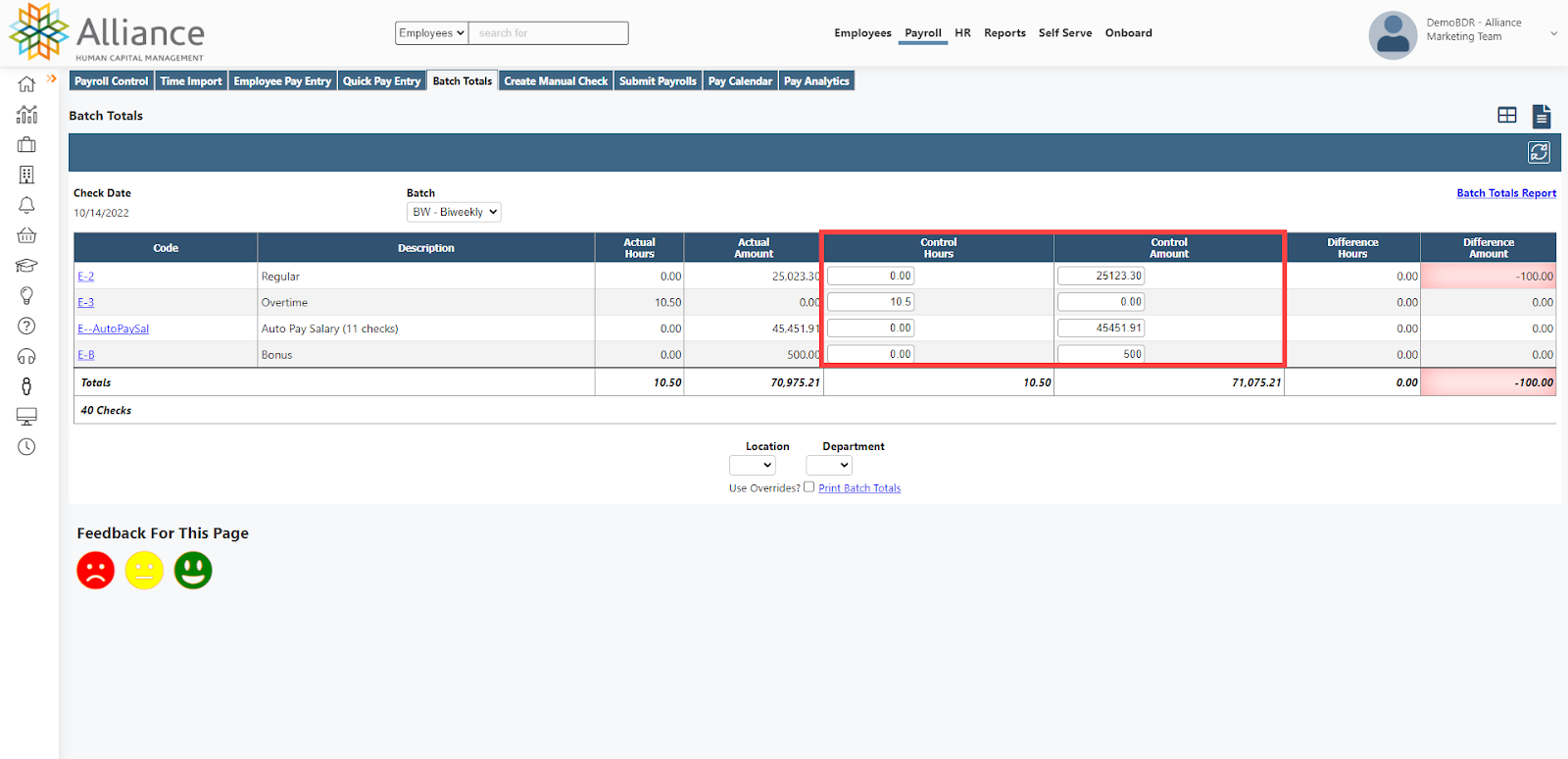Open the briefcase sidebar icon

[x=26, y=145]
